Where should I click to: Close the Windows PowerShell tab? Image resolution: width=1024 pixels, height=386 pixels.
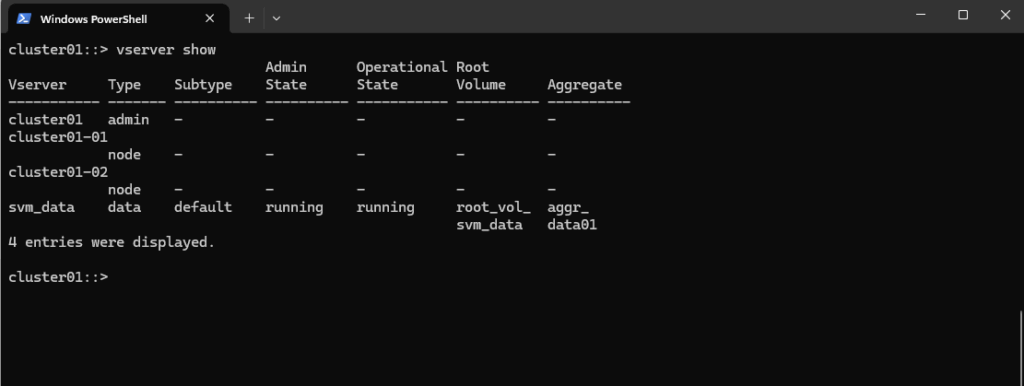tap(210, 18)
